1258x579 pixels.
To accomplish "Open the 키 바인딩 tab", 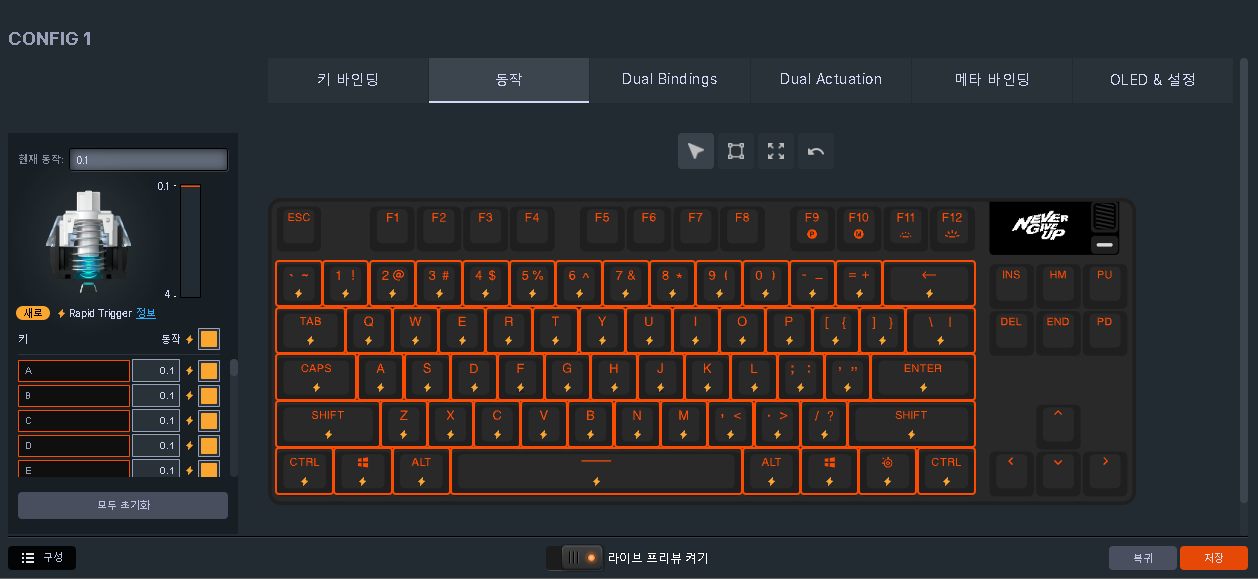I will pos(347,80).
